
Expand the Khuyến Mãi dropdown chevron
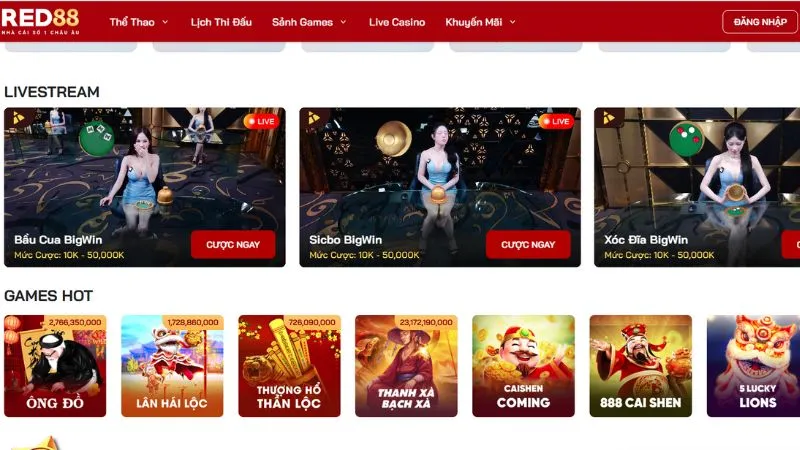coord(513,22)
